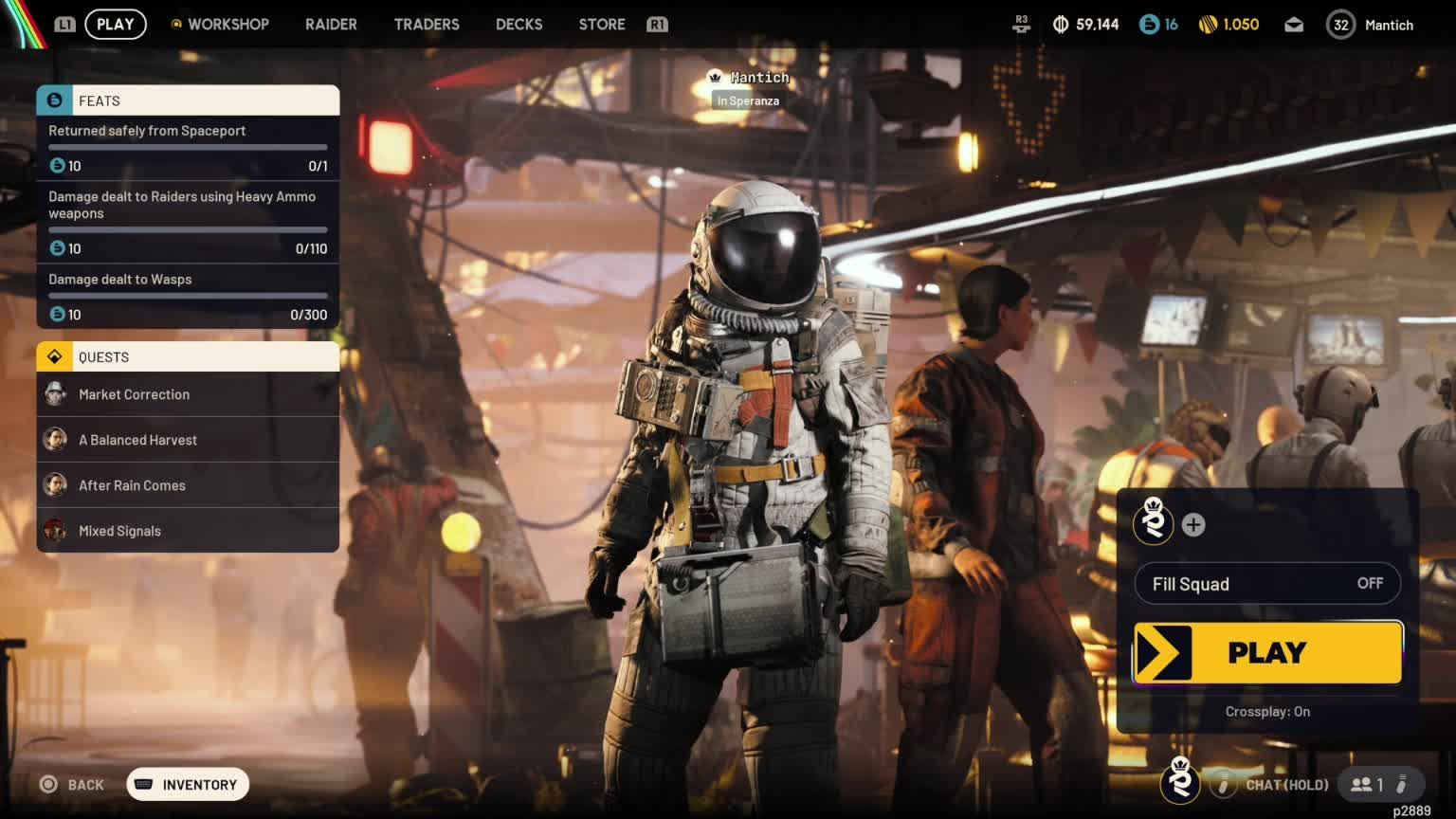Click the R3 stick icon in the top bar

tap(1021, 24)
